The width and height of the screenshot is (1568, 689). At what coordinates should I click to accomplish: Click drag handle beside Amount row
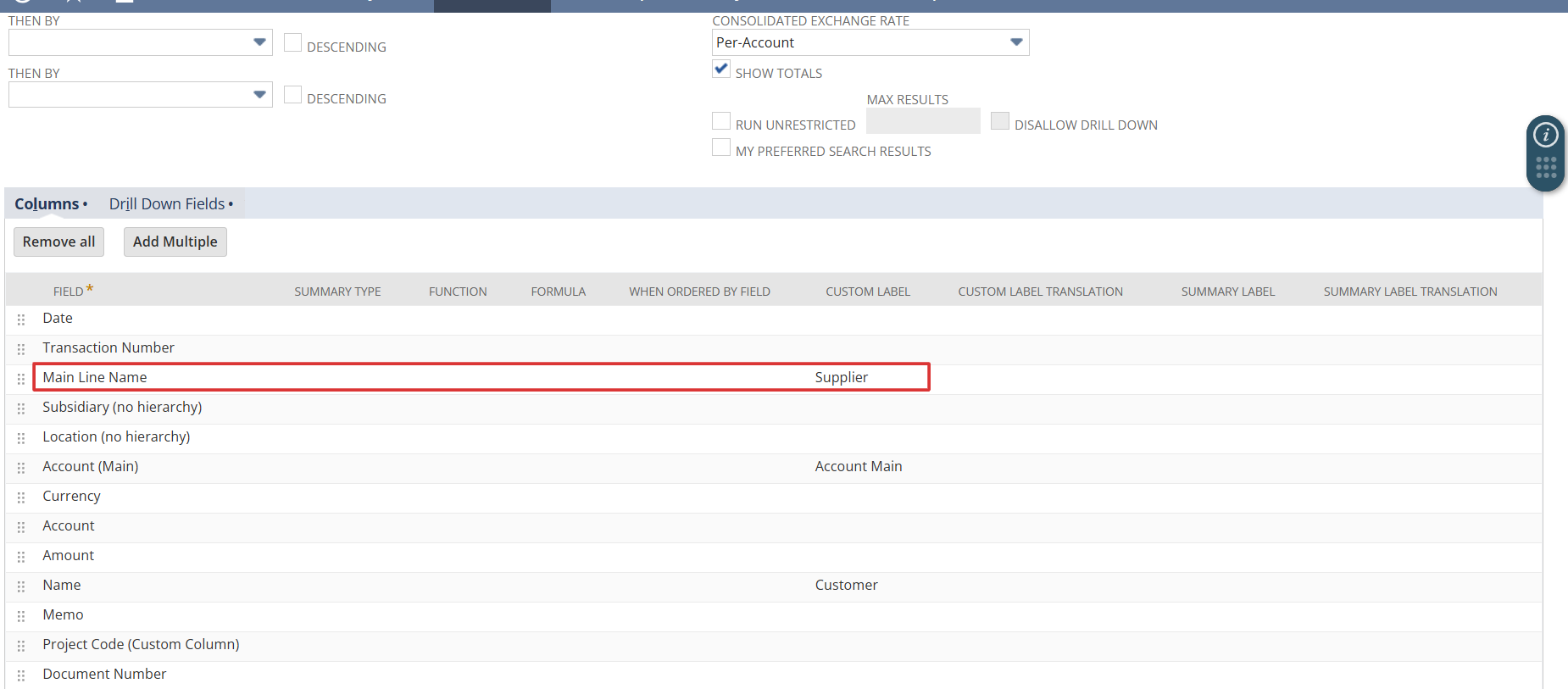coord(21,557)
